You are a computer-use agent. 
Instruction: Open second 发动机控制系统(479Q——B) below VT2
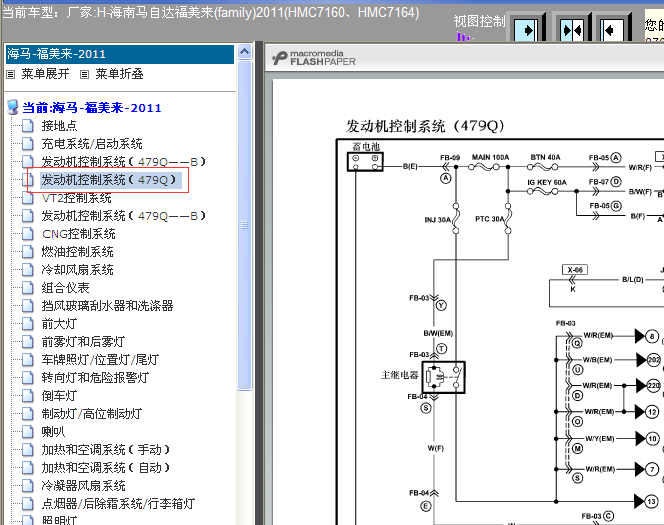coord(123,216)
